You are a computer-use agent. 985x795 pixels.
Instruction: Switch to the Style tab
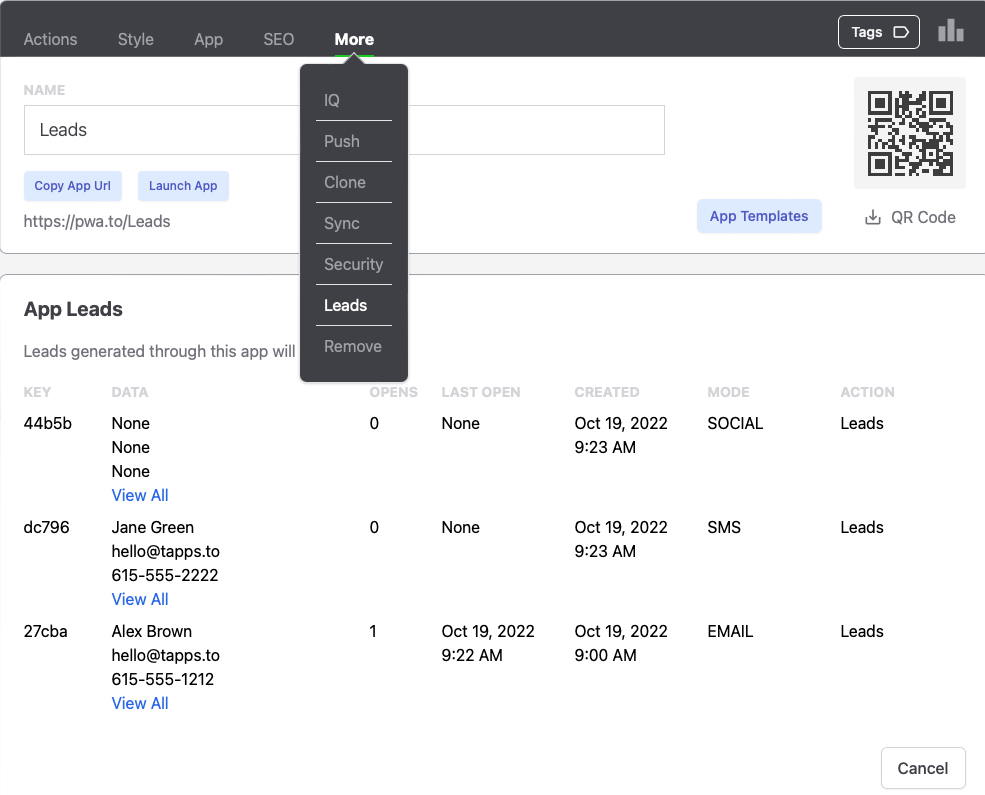pos(136,39)
